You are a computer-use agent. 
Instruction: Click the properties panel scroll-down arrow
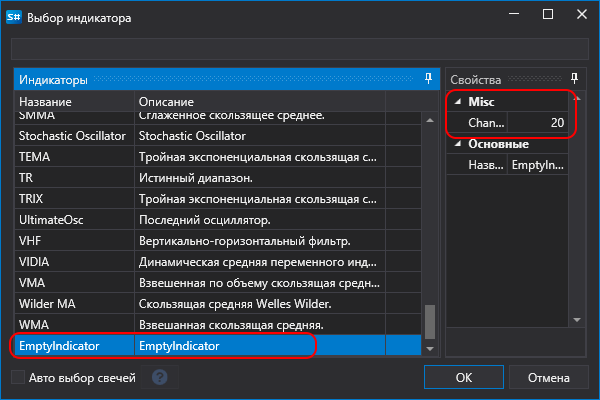(x=577, y=320)
